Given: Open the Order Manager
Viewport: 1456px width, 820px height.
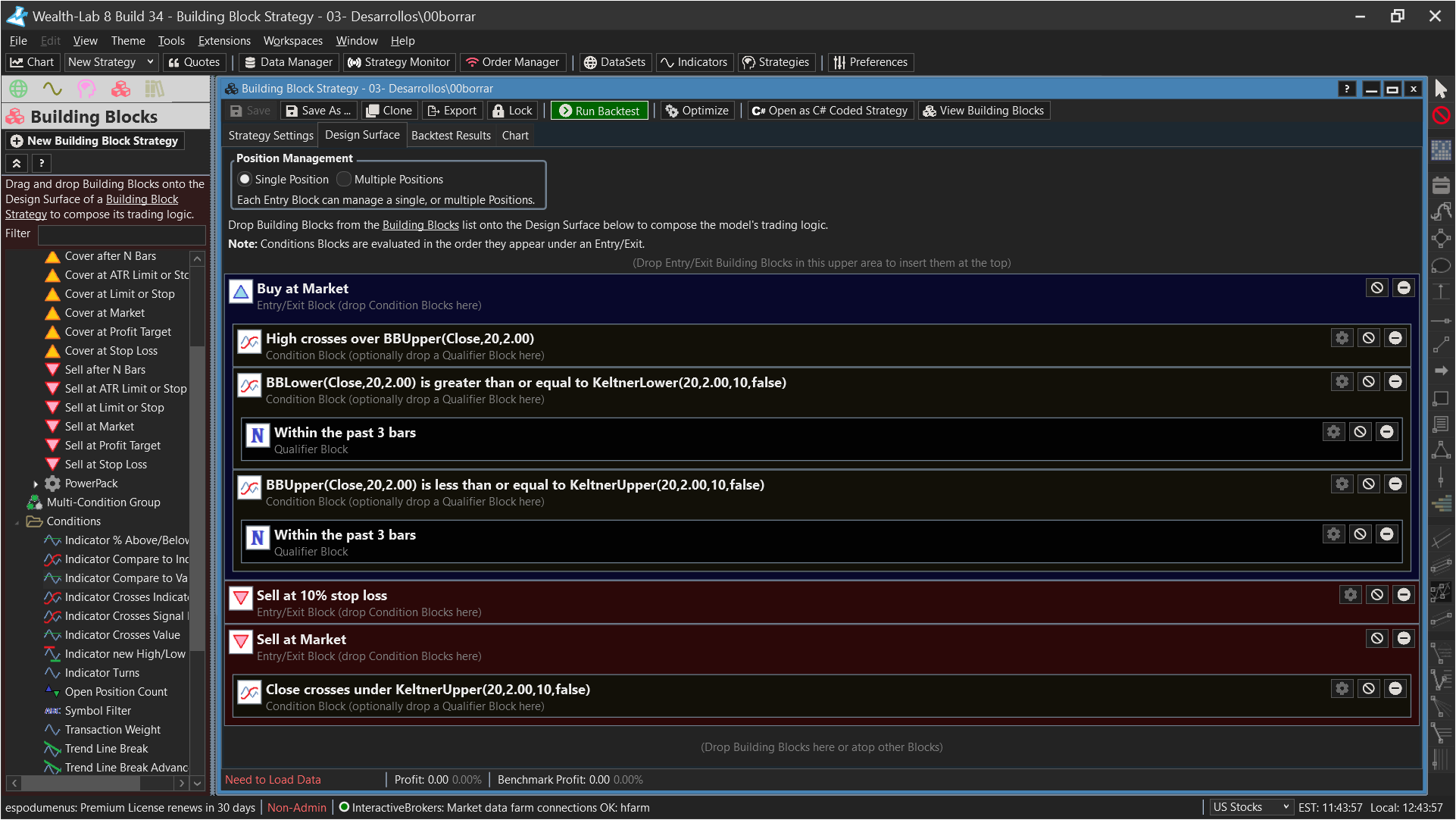Looking at the screenshot, I should [513, 62].
